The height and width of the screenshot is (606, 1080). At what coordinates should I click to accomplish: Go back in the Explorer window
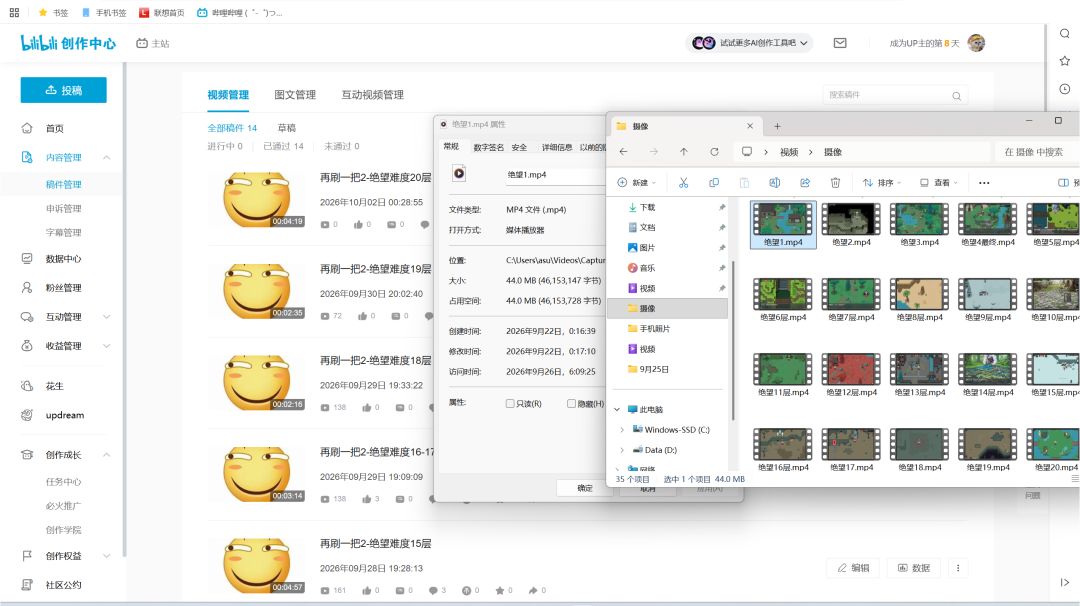[623, 152]
